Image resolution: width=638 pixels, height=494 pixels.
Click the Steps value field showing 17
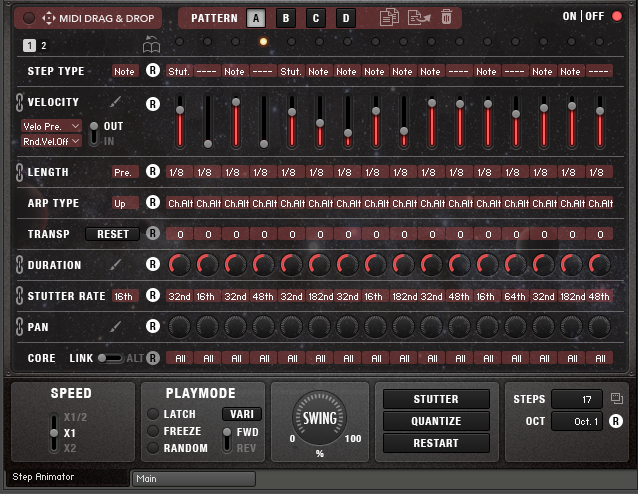pyautogui.click(x=577, y=399)
